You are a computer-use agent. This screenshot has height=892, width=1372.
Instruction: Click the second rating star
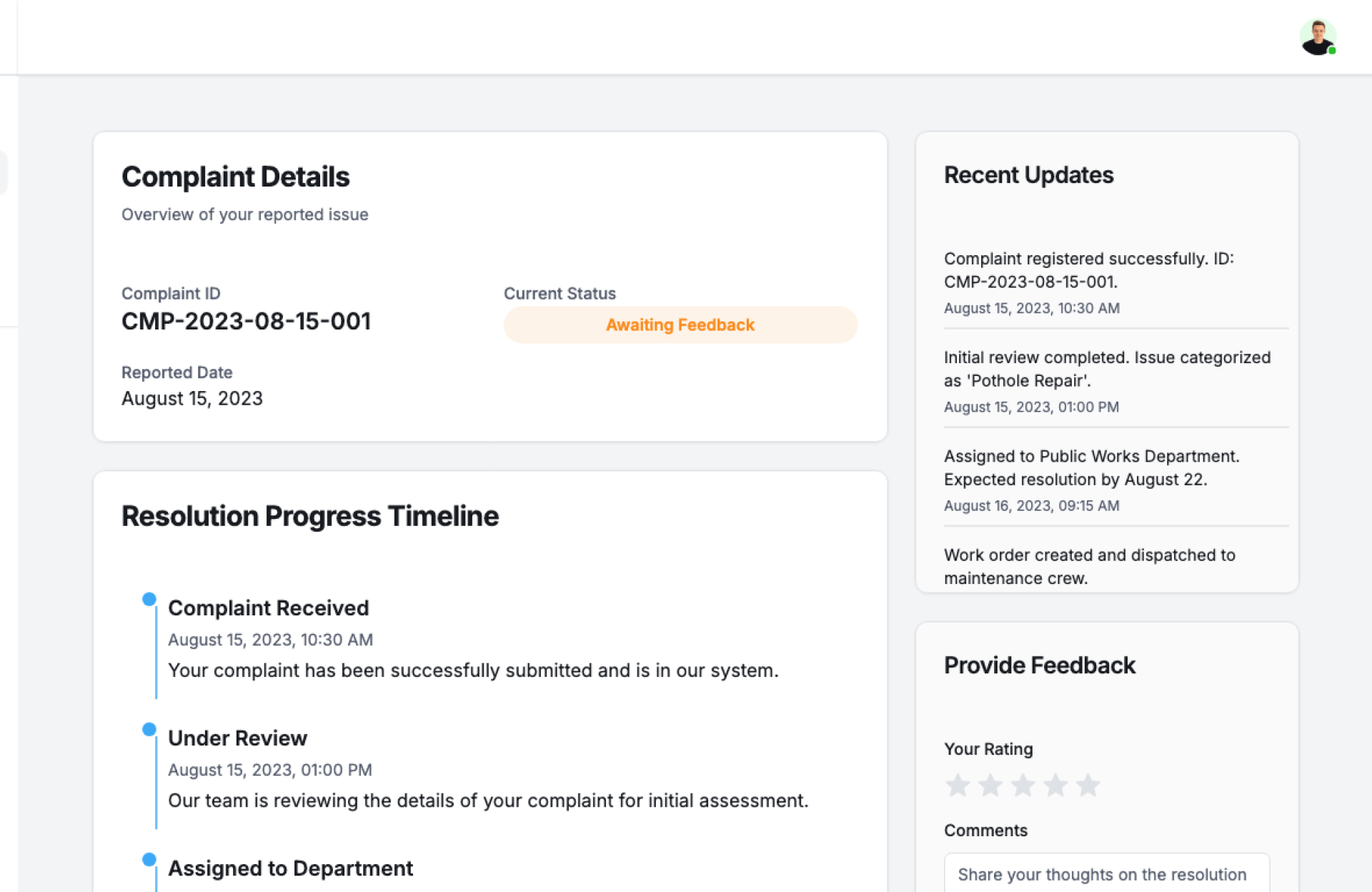(x=990, y=785)
